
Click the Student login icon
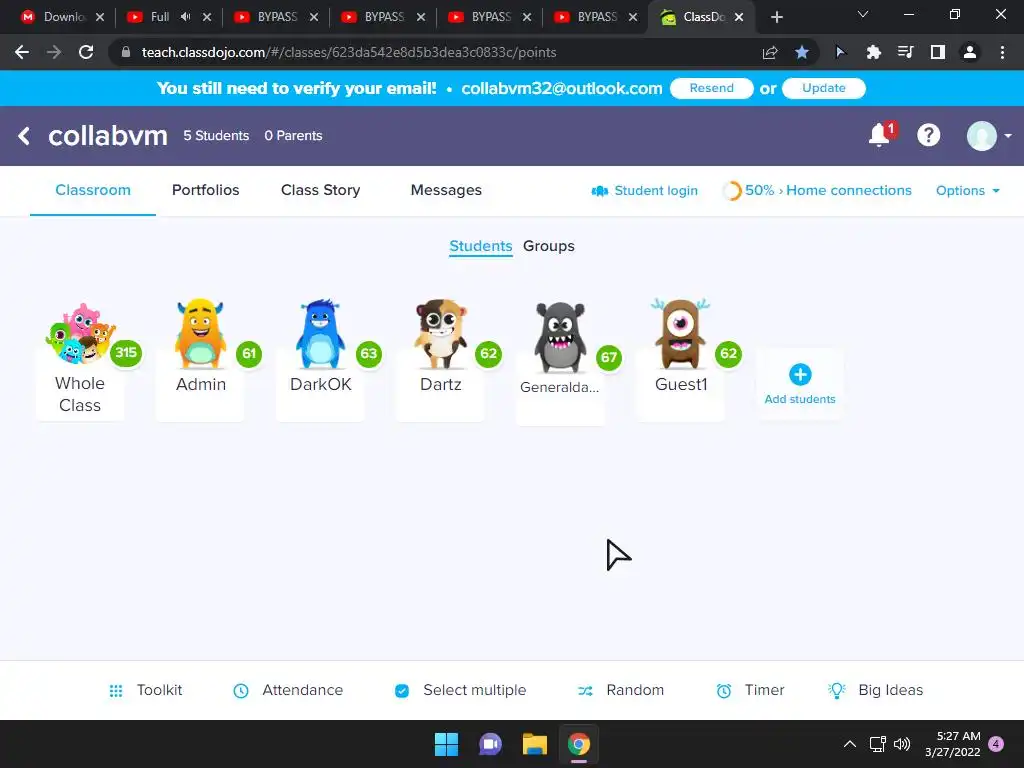point(600,191)
